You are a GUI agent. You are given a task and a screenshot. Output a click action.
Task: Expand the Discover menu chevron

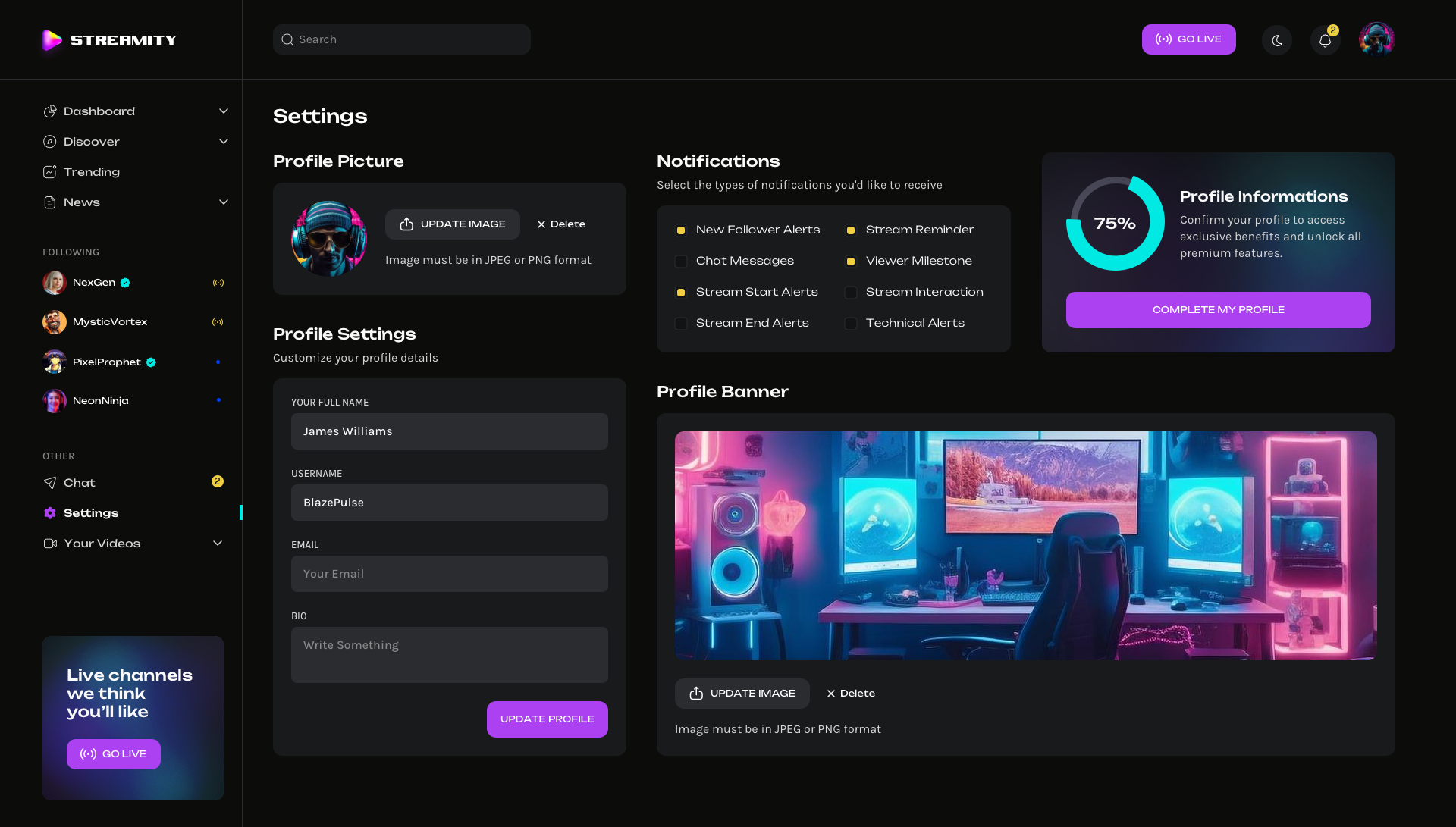pyautogui.click(x=224, y=141)
